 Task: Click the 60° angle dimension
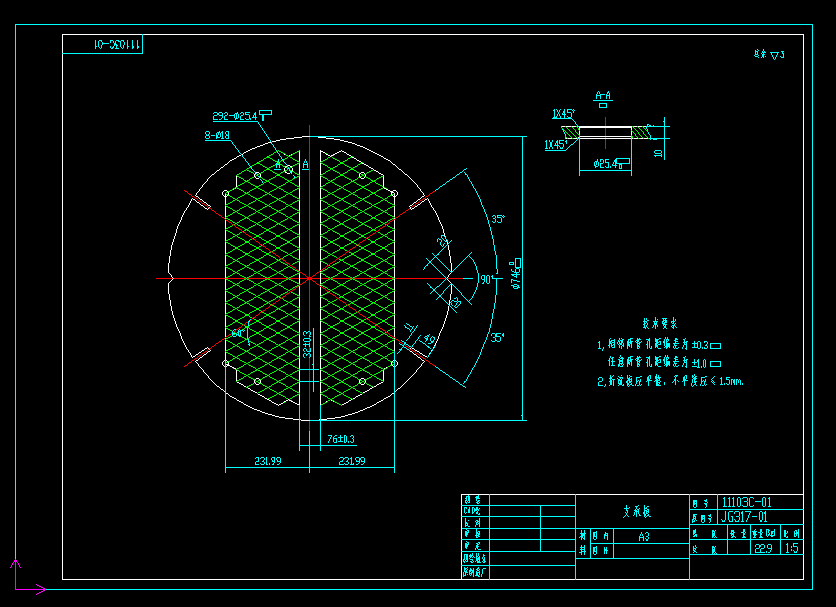pyautogui.click(x=238, y=333)
